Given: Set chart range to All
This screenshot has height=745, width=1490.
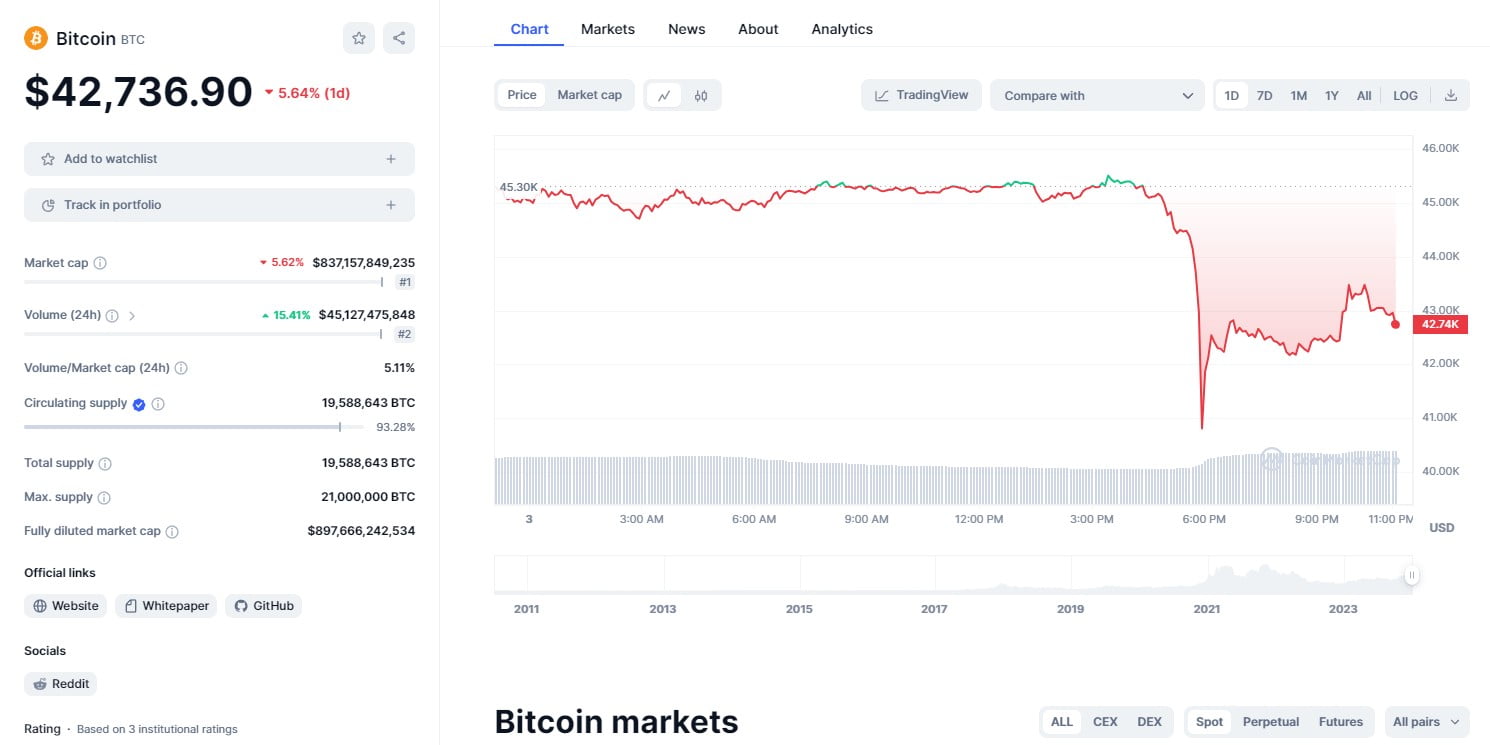Looking at the screenshot, I should pos(1364,95).
